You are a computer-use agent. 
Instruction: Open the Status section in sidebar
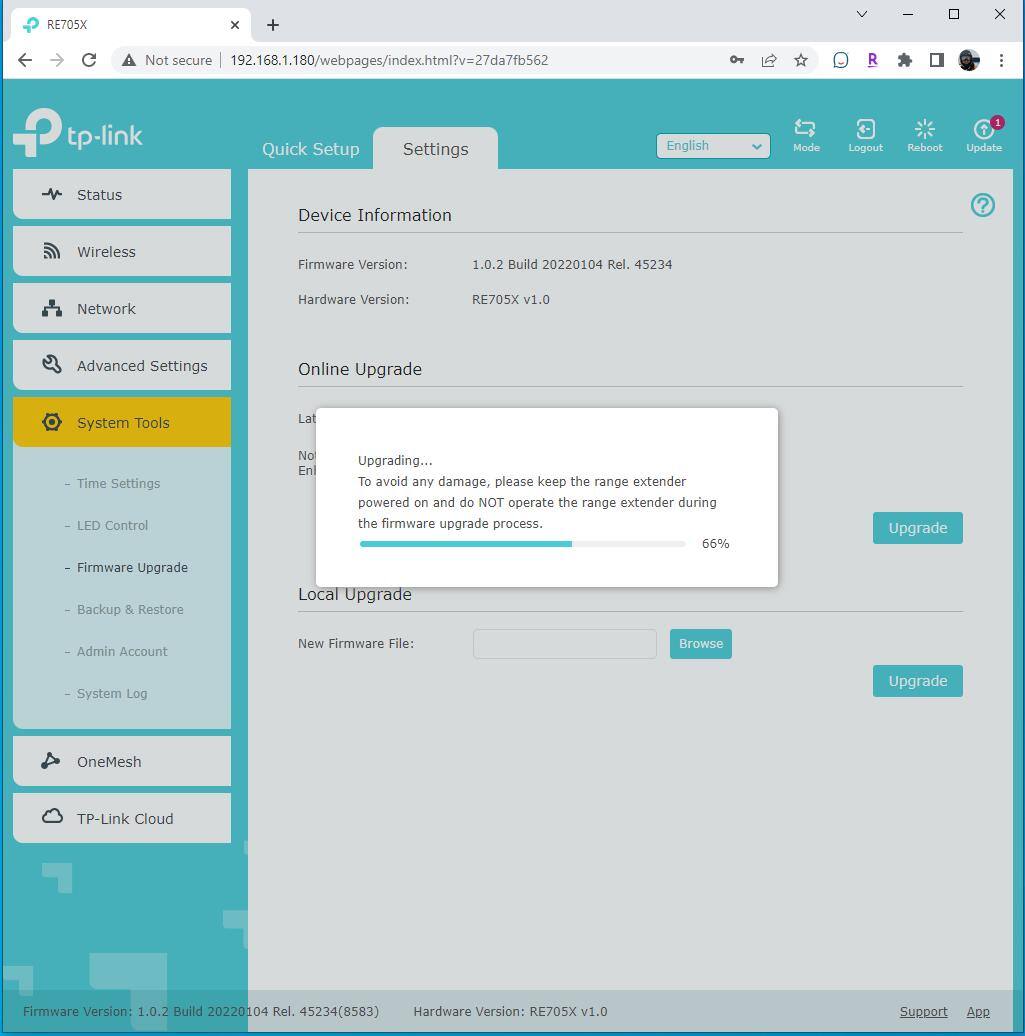coord(122,195)
